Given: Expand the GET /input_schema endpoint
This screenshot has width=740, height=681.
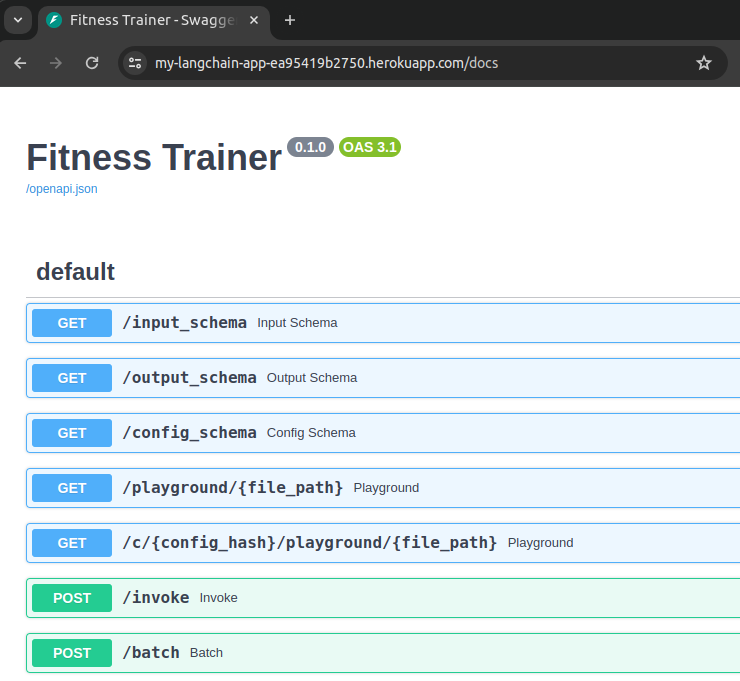Looking at the screenshot, I should [383, 323].
